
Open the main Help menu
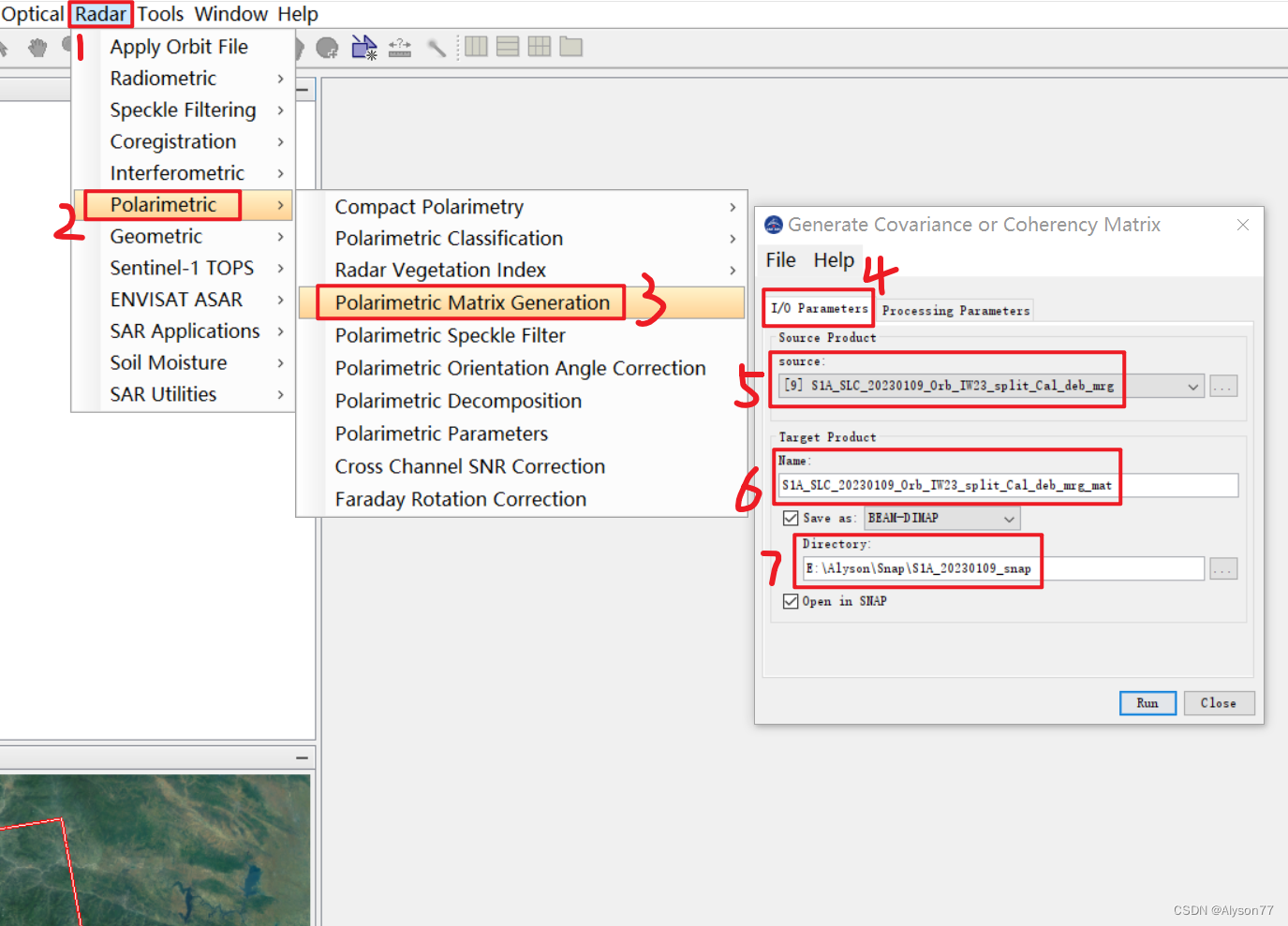298,14
